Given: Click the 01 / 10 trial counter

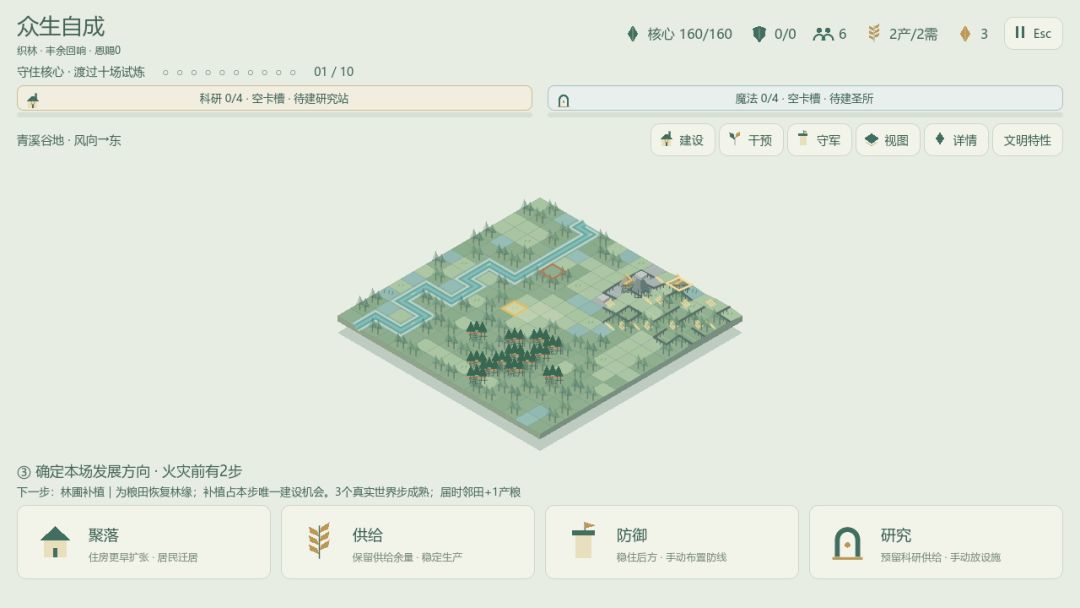Looking at the screenshot, I should pyautogui.click(x=333, y=72).
